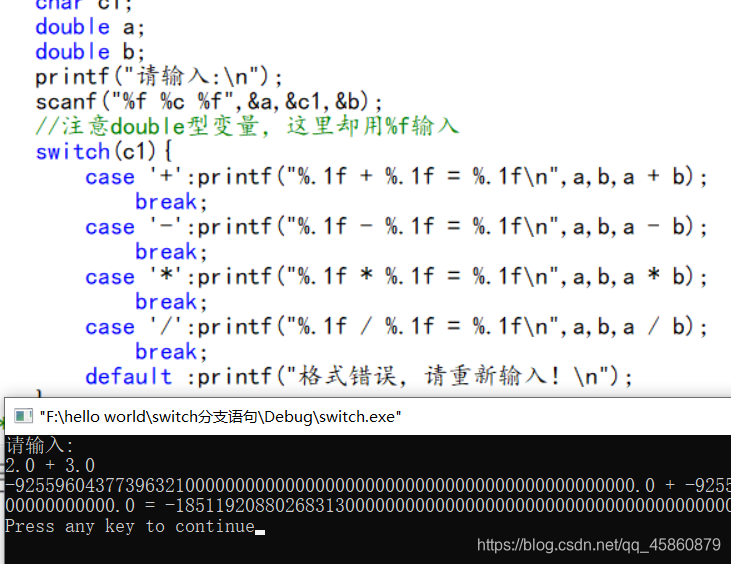
Task: Click the case '-' printf line
Action: (x=396, y=227)
